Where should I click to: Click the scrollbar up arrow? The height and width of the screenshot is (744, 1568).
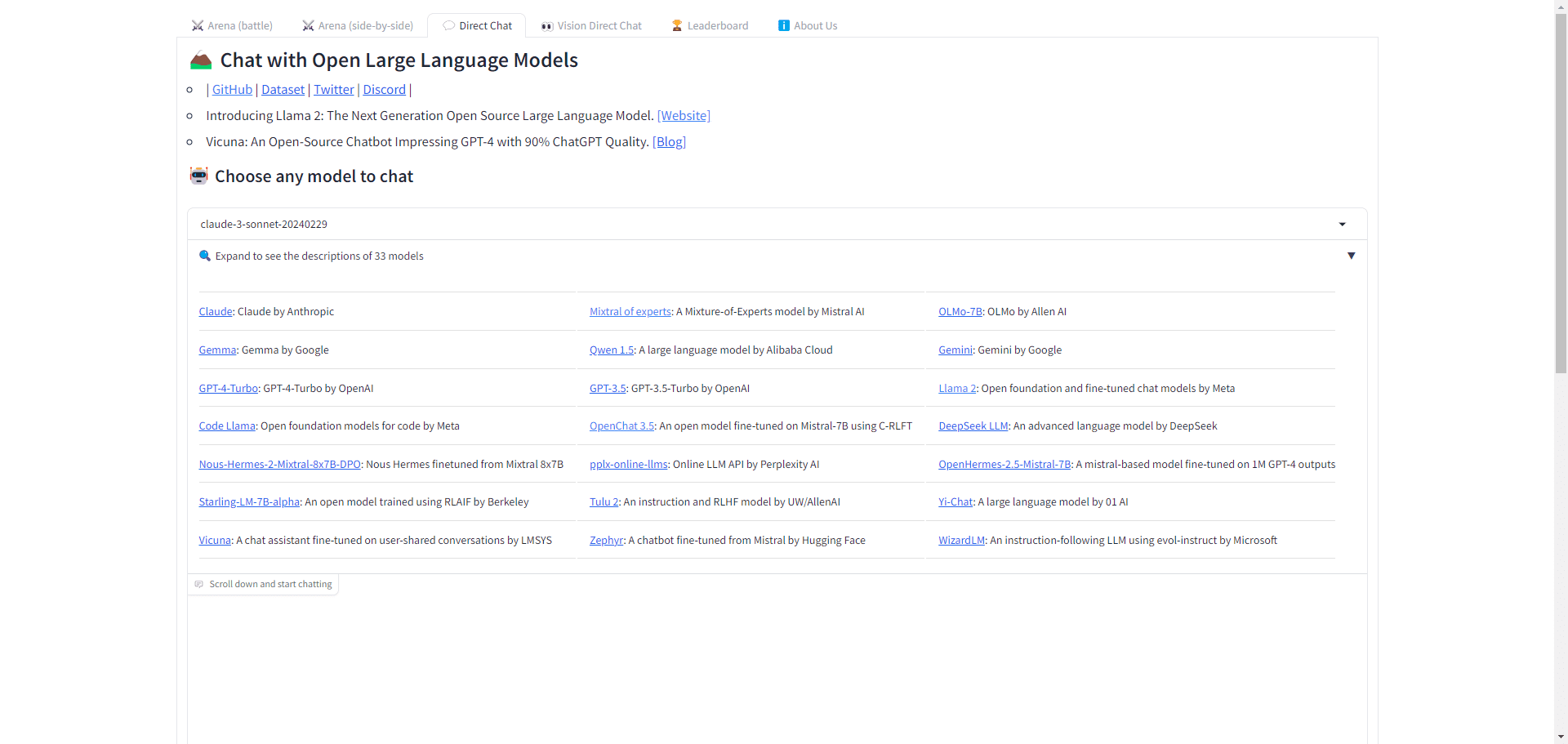(x=1561, y=6)
